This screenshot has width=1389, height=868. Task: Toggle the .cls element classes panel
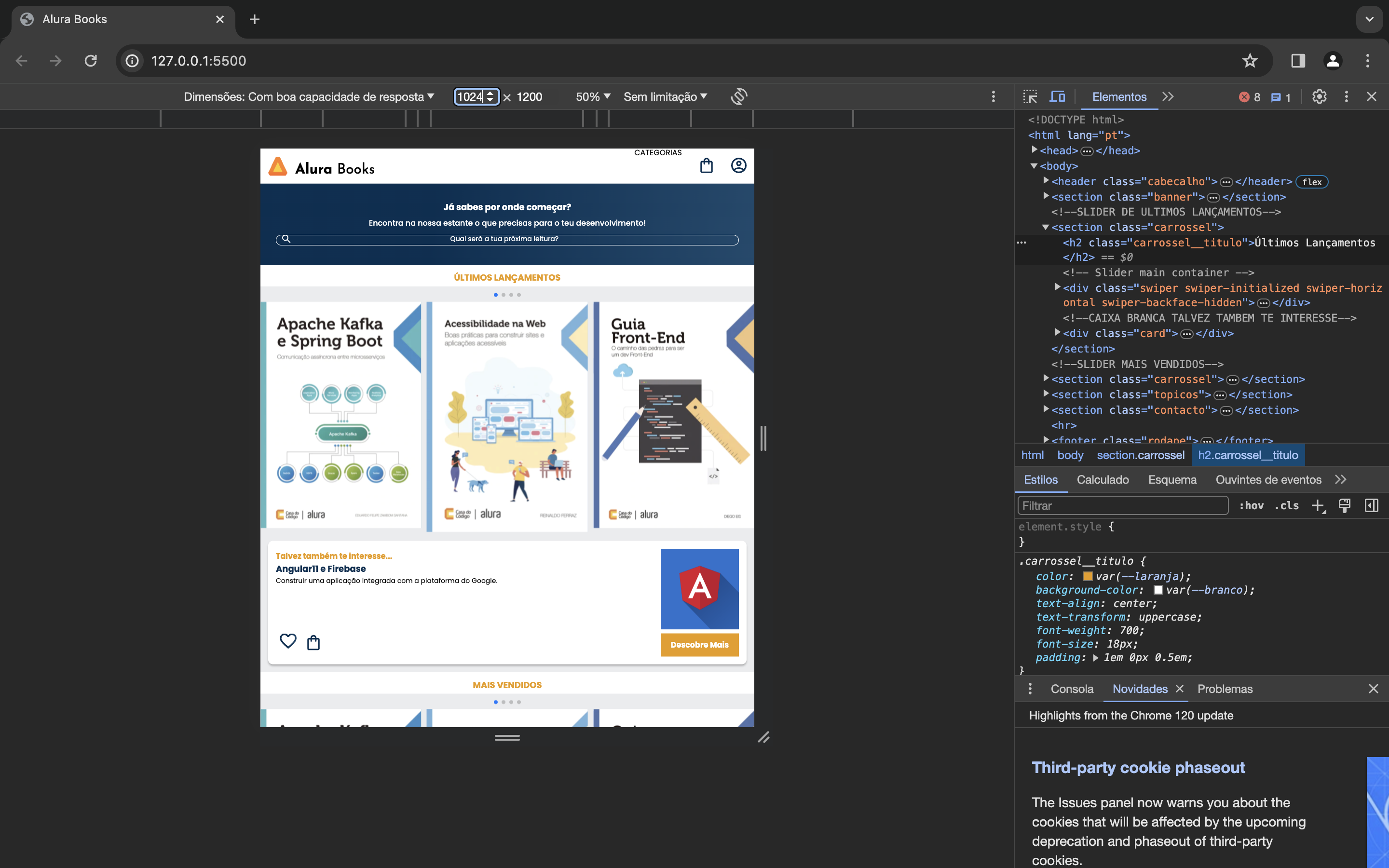[1287, 506]
